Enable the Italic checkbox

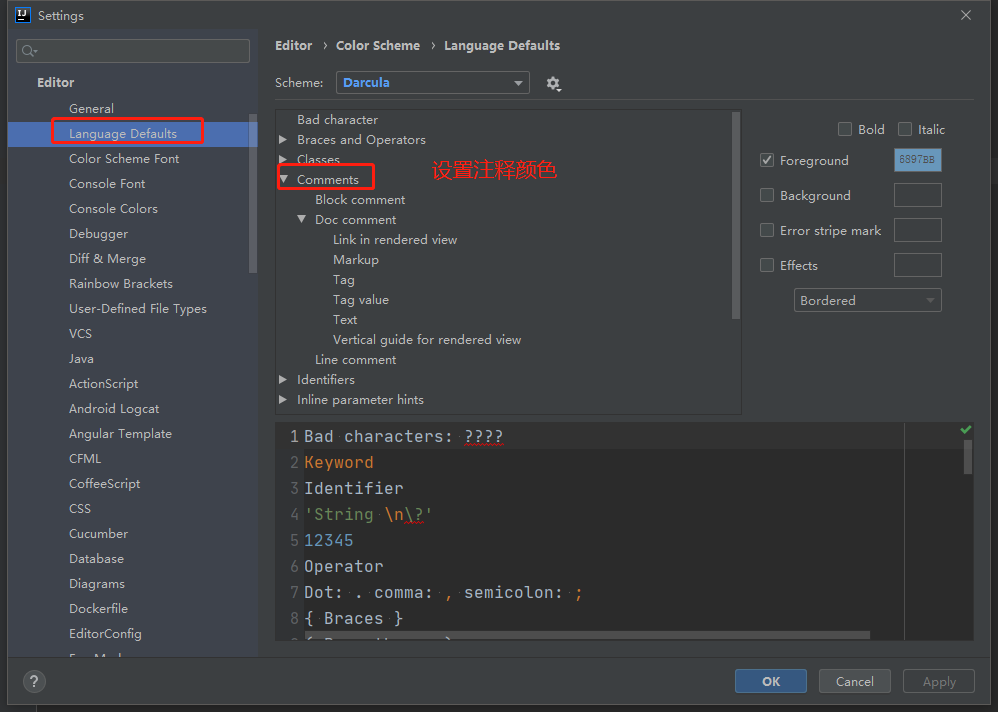904,129
